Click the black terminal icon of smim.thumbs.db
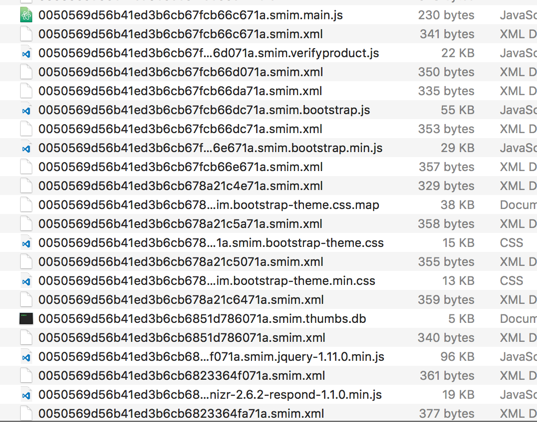Image resolution: width=537 pixels, height=422 pixels. click(26, 319)
